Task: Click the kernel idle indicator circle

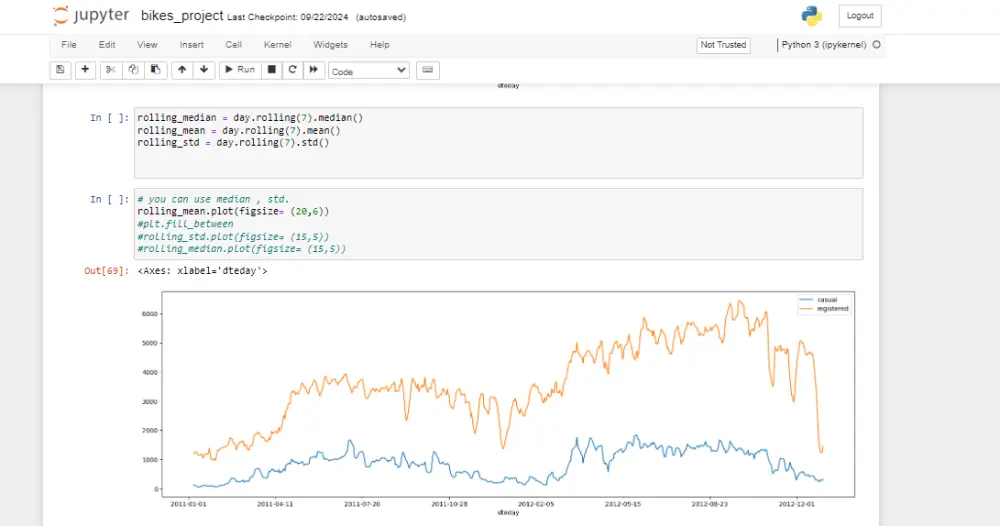Action: 876,45
